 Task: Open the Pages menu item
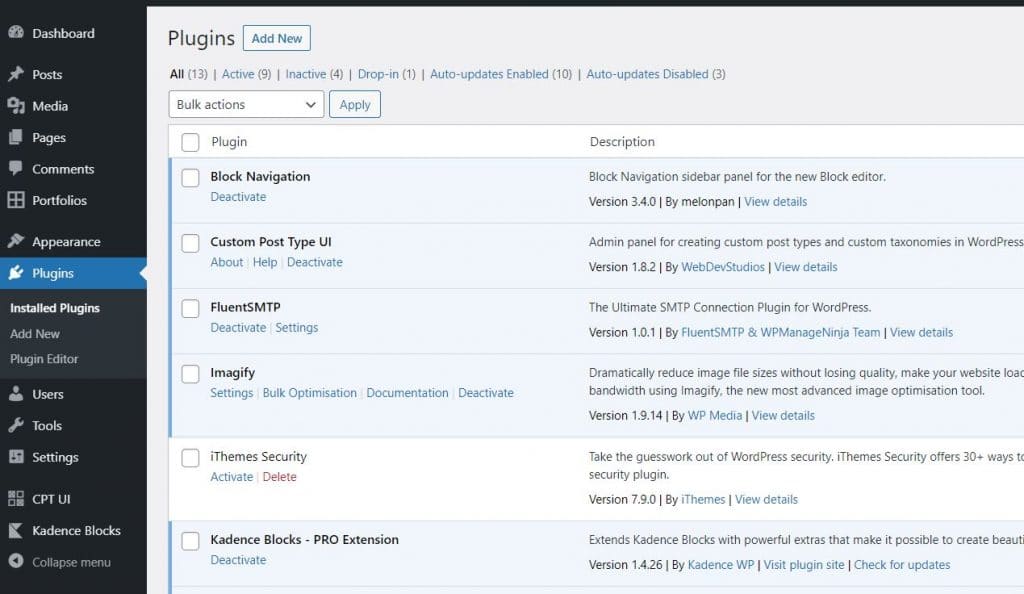[x=49, y=138]
